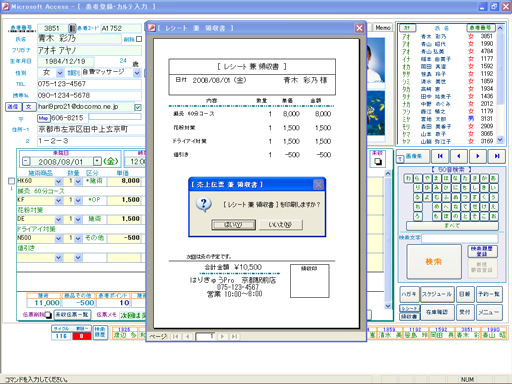This screenshot has height=384, width=512.
Task: Expand the HK60 treatment item dropdown
Action: coord(58,181)
